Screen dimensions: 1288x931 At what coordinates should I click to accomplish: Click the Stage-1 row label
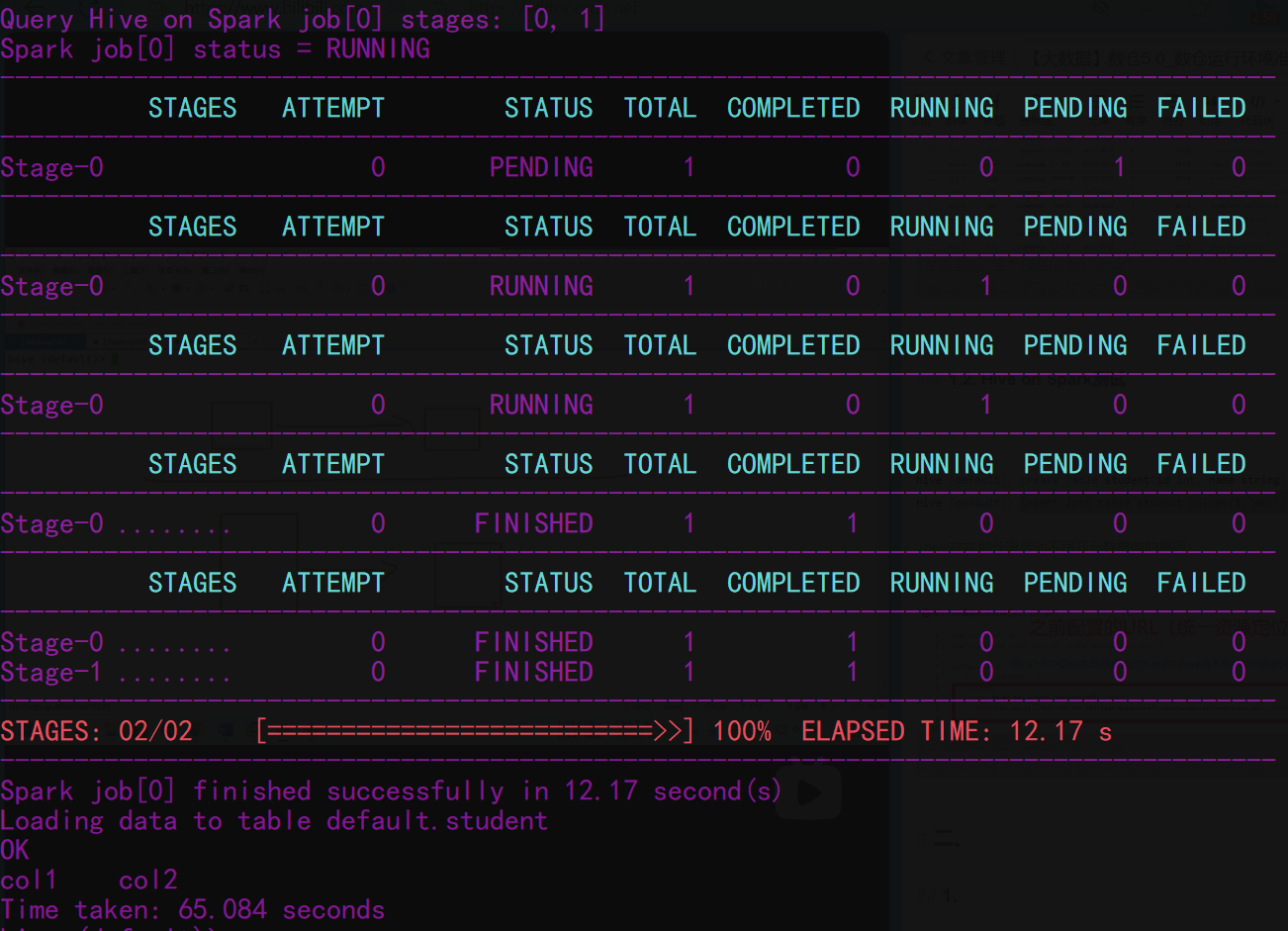pos(51,672)
